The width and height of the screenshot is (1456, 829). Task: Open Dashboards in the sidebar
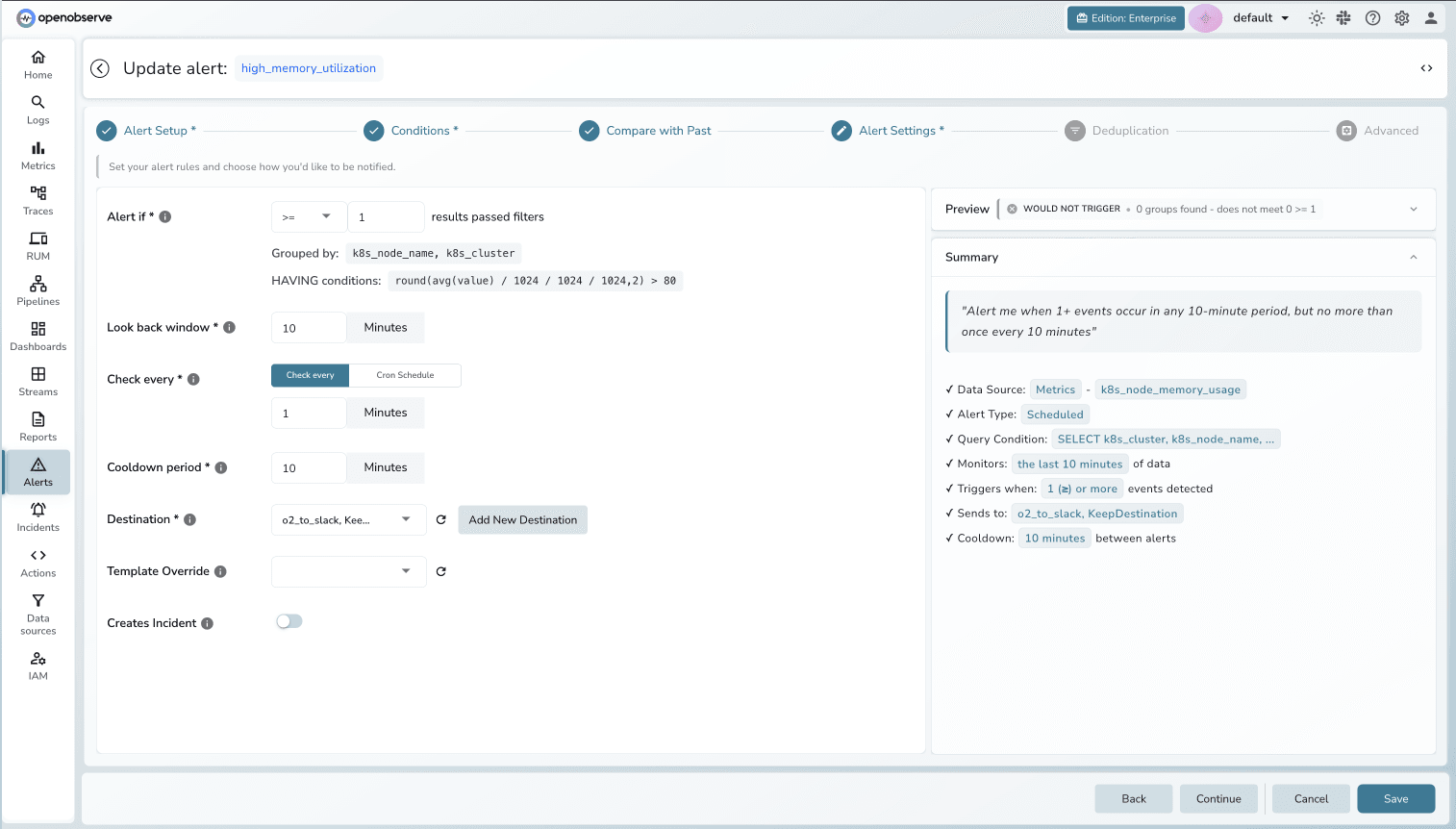(38, 336)
